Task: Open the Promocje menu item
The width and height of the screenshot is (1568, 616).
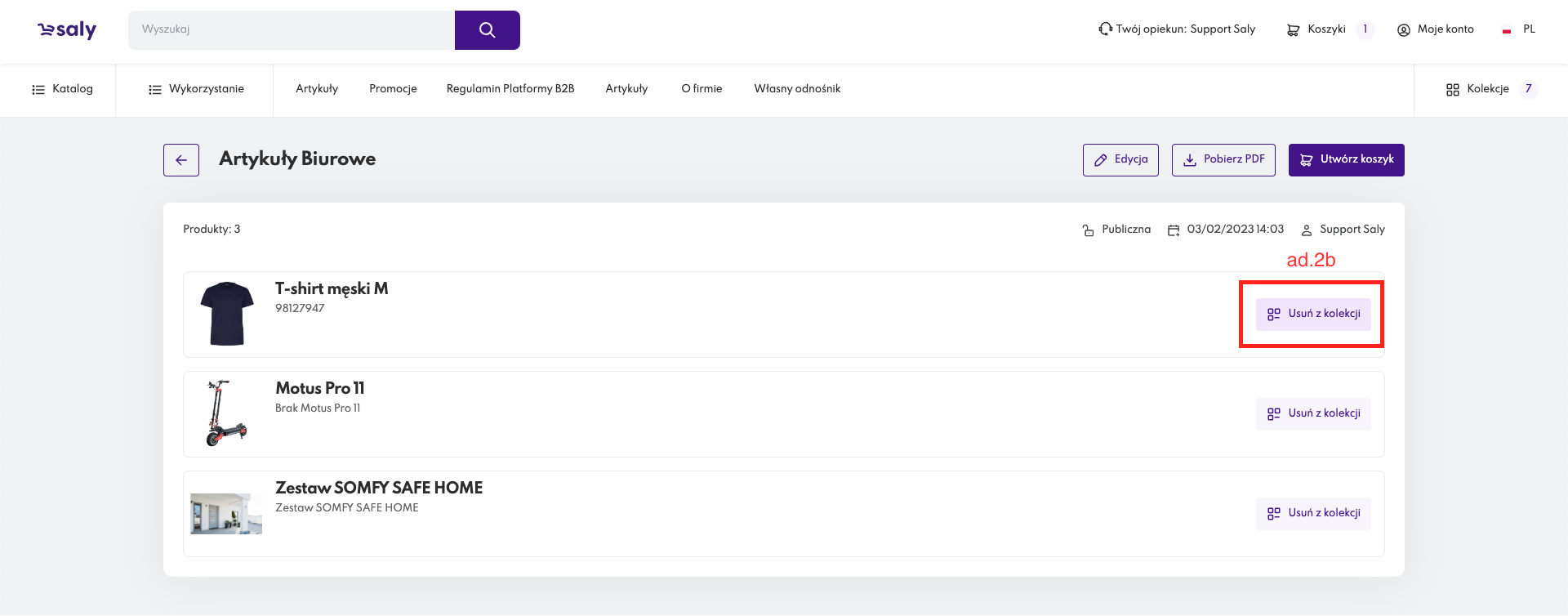Action: coord(393,89)
